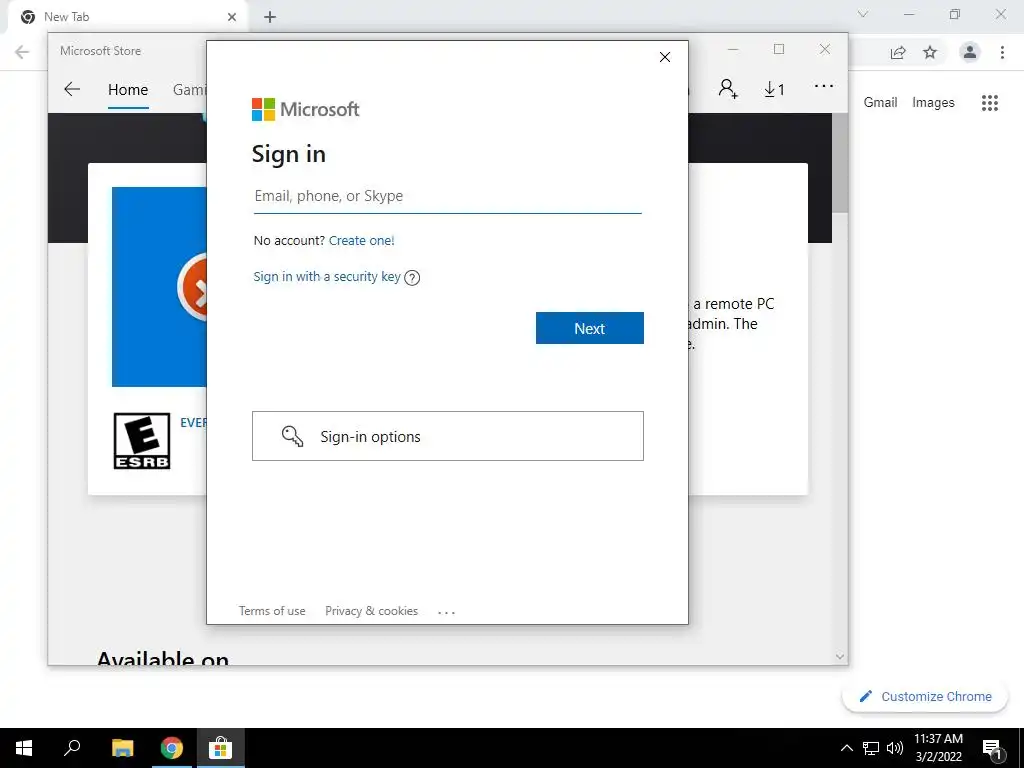Viewport: 1024px width, 768px height.
Task: Open the taskbar clock and date
Action: pos(938,748)
